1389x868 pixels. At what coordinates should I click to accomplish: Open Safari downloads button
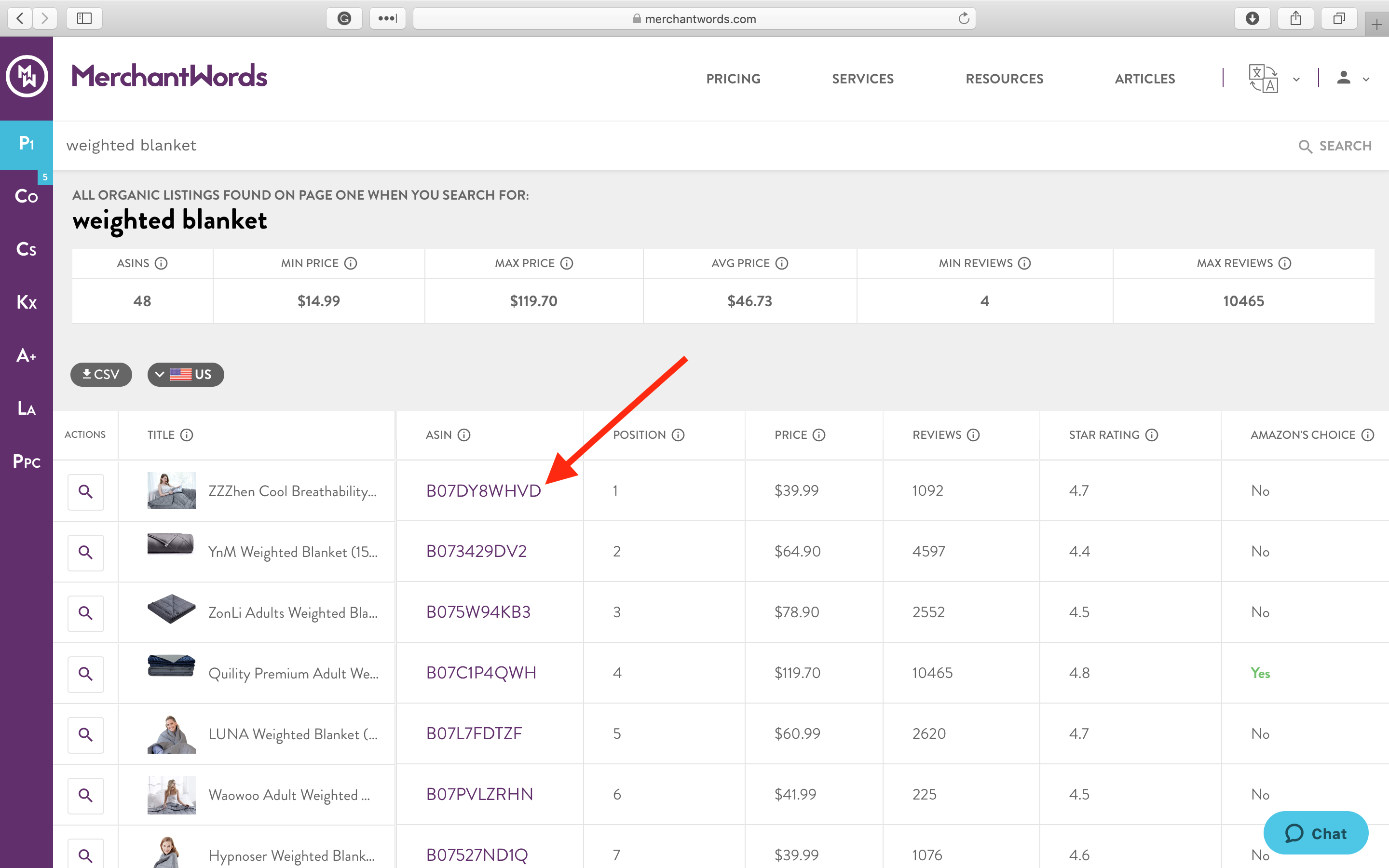(x=1252, y=18)
